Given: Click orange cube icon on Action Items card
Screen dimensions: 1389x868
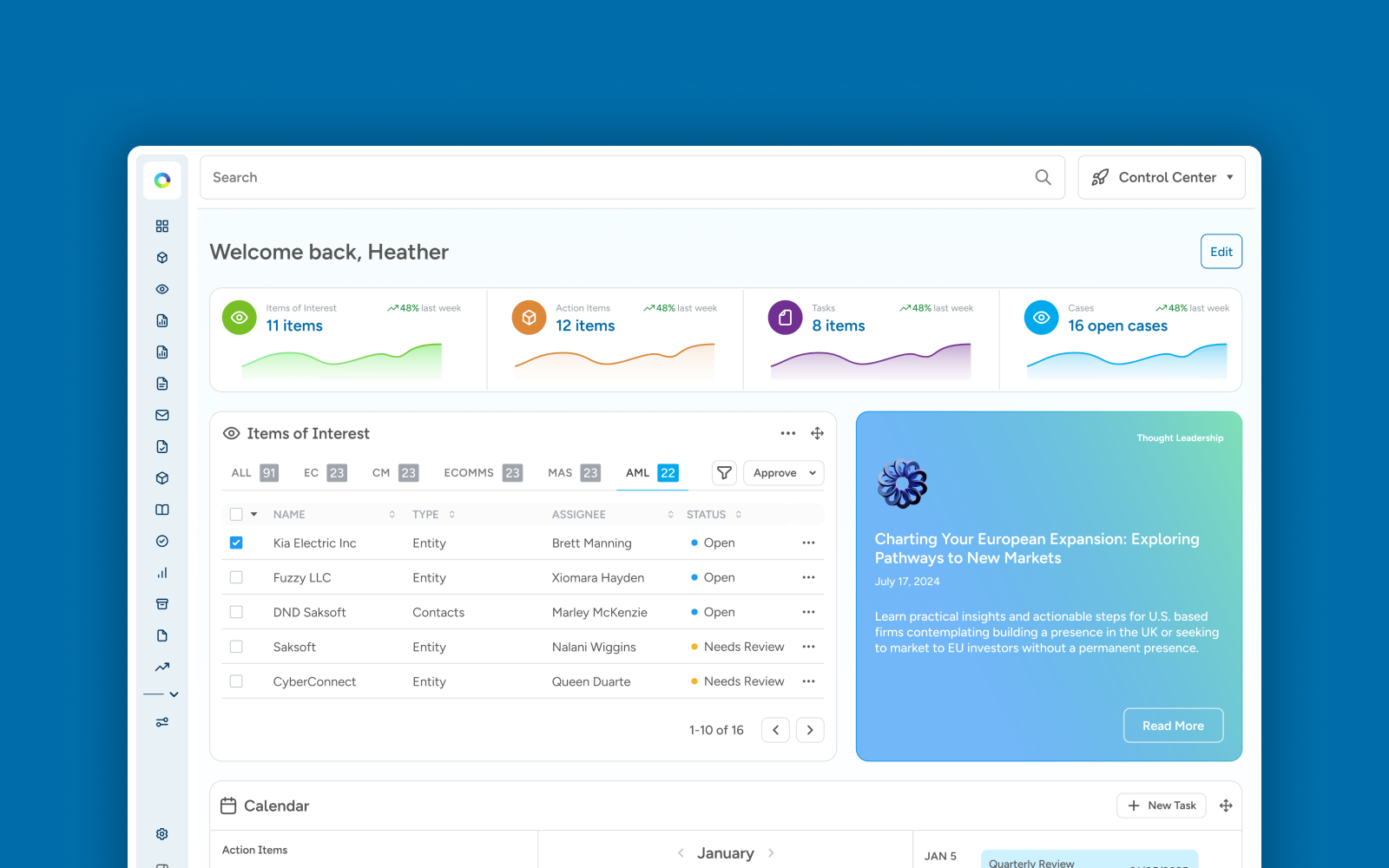Looking at the screenshot, I should pyautogui.click(x=530, y=318).
